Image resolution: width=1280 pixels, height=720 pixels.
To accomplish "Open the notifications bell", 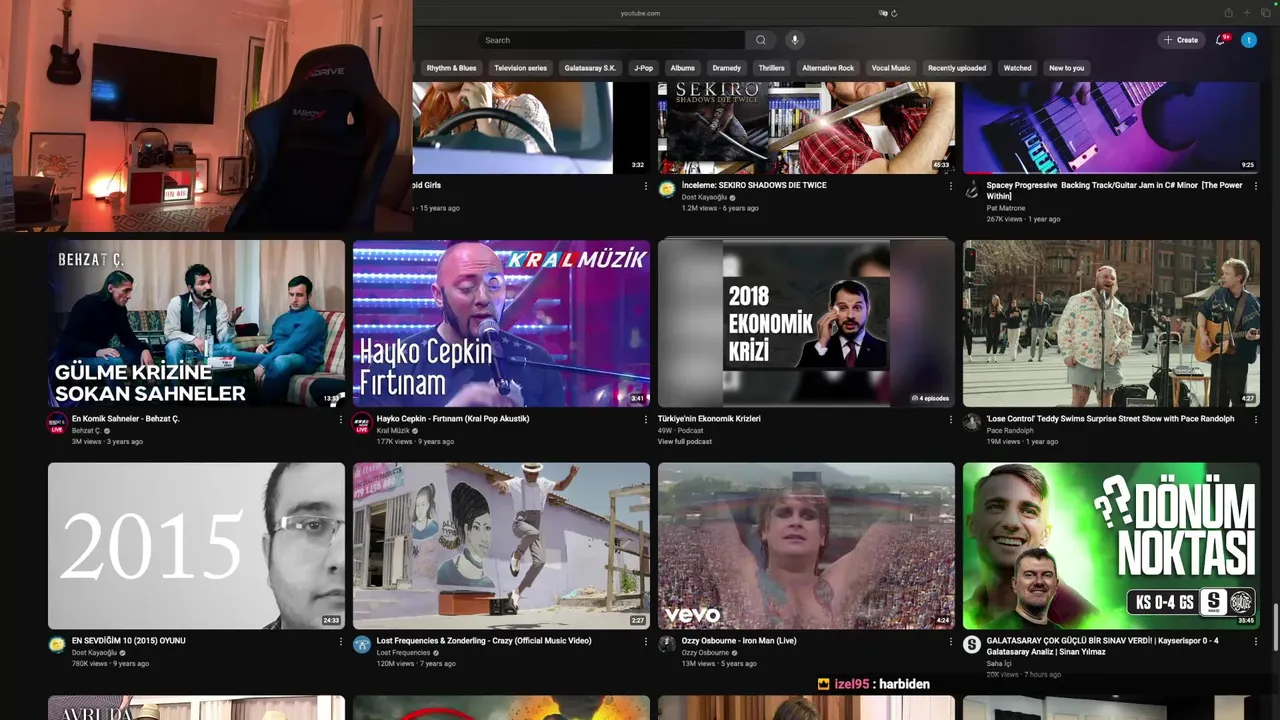I will coord(1221,40).
